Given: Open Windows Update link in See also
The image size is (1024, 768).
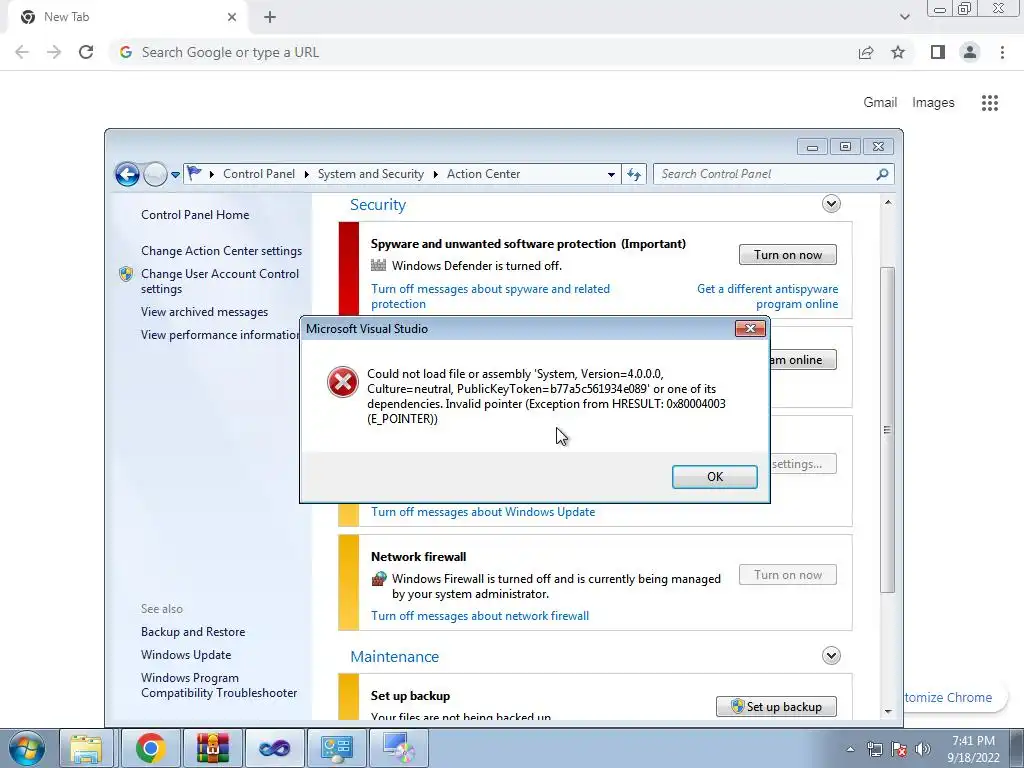Looking at the screenshot, I should pos(186,655).
